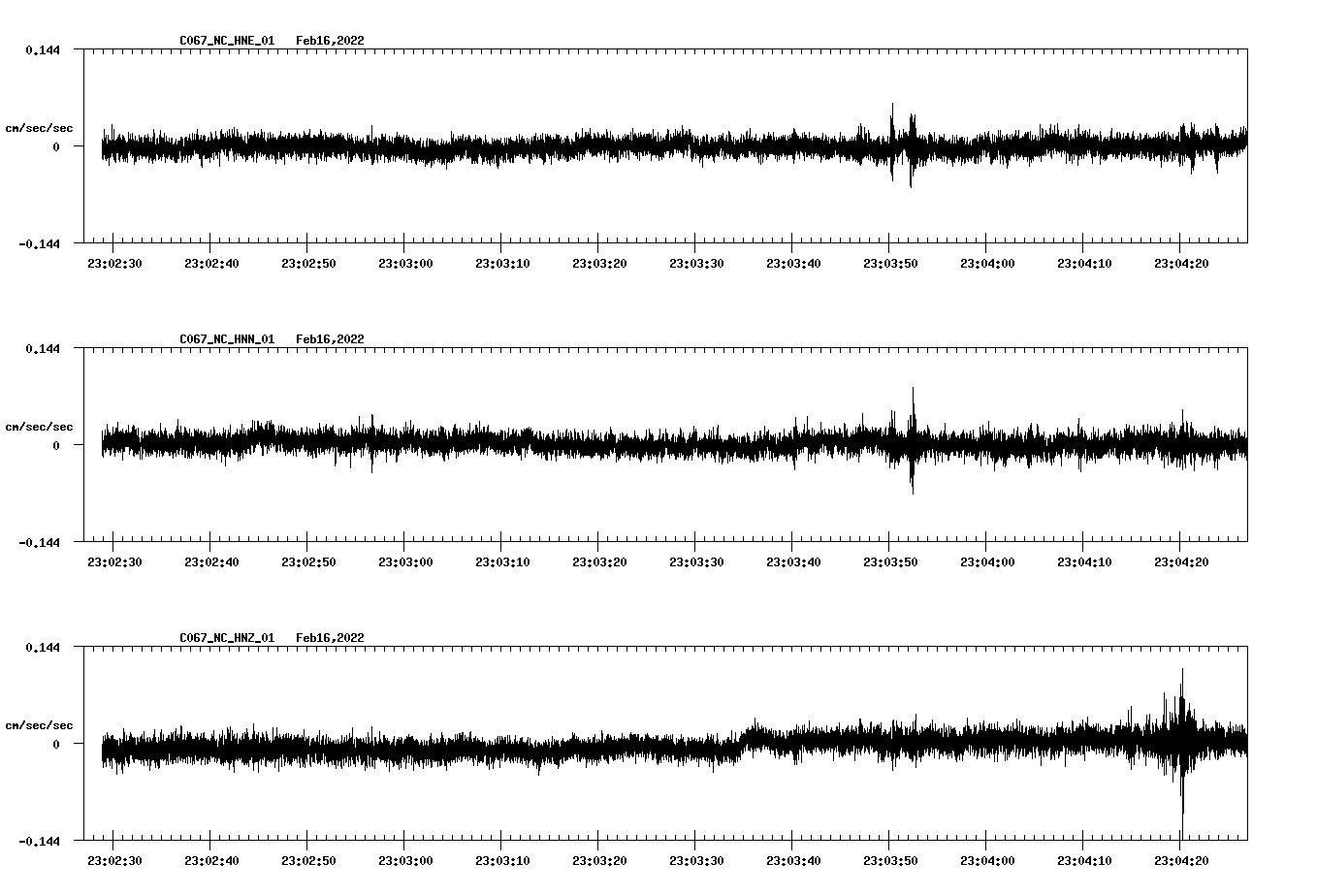Image resolution: width=1317 pixels, height=896 pixels.
Task: Pick the 23:02:30 time label on HNN plot
Action: [114, 561]
